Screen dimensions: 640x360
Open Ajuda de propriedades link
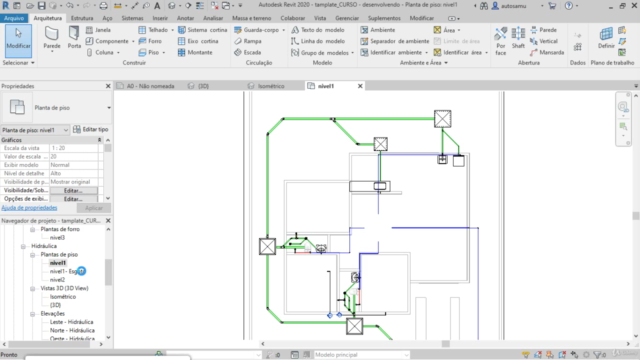point(29,208)
